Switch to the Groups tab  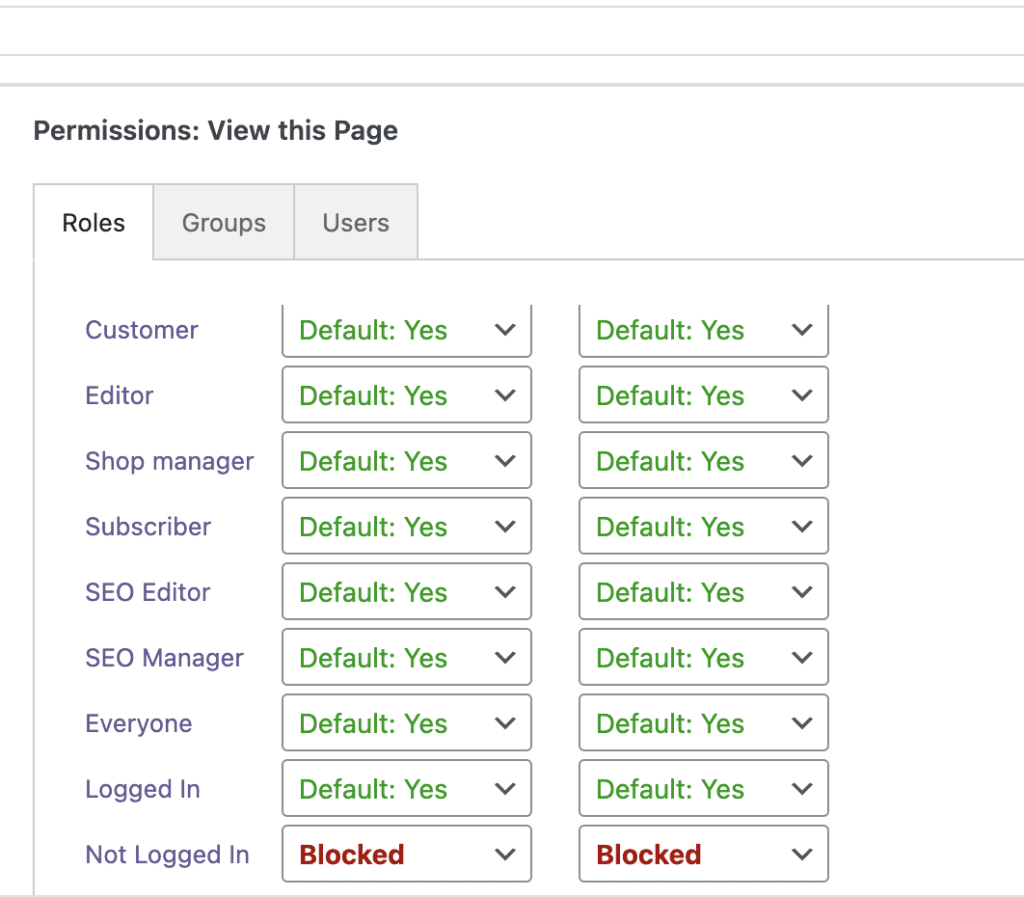tap(222, 222)
